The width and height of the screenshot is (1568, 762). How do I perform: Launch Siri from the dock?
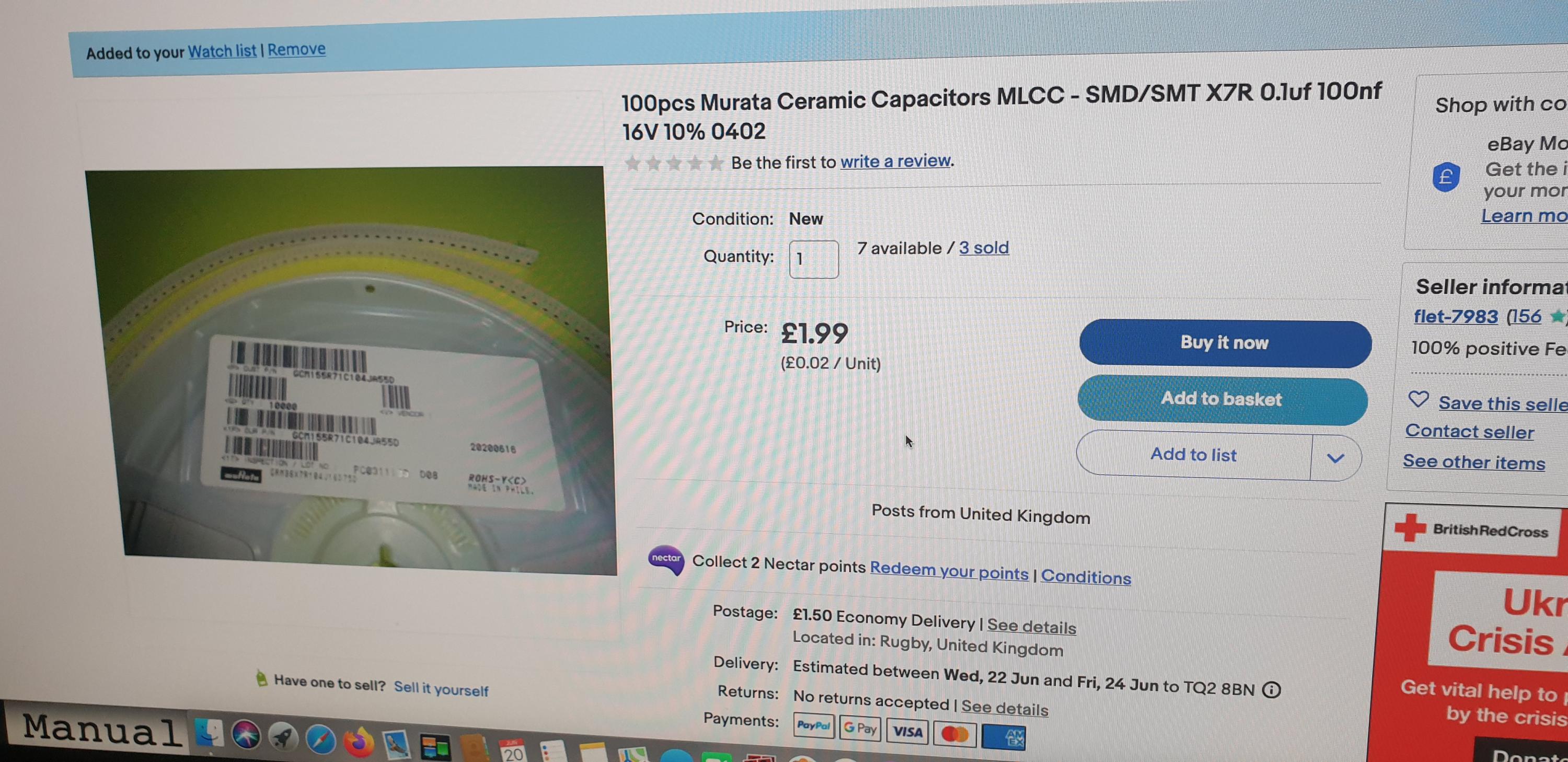246,735
